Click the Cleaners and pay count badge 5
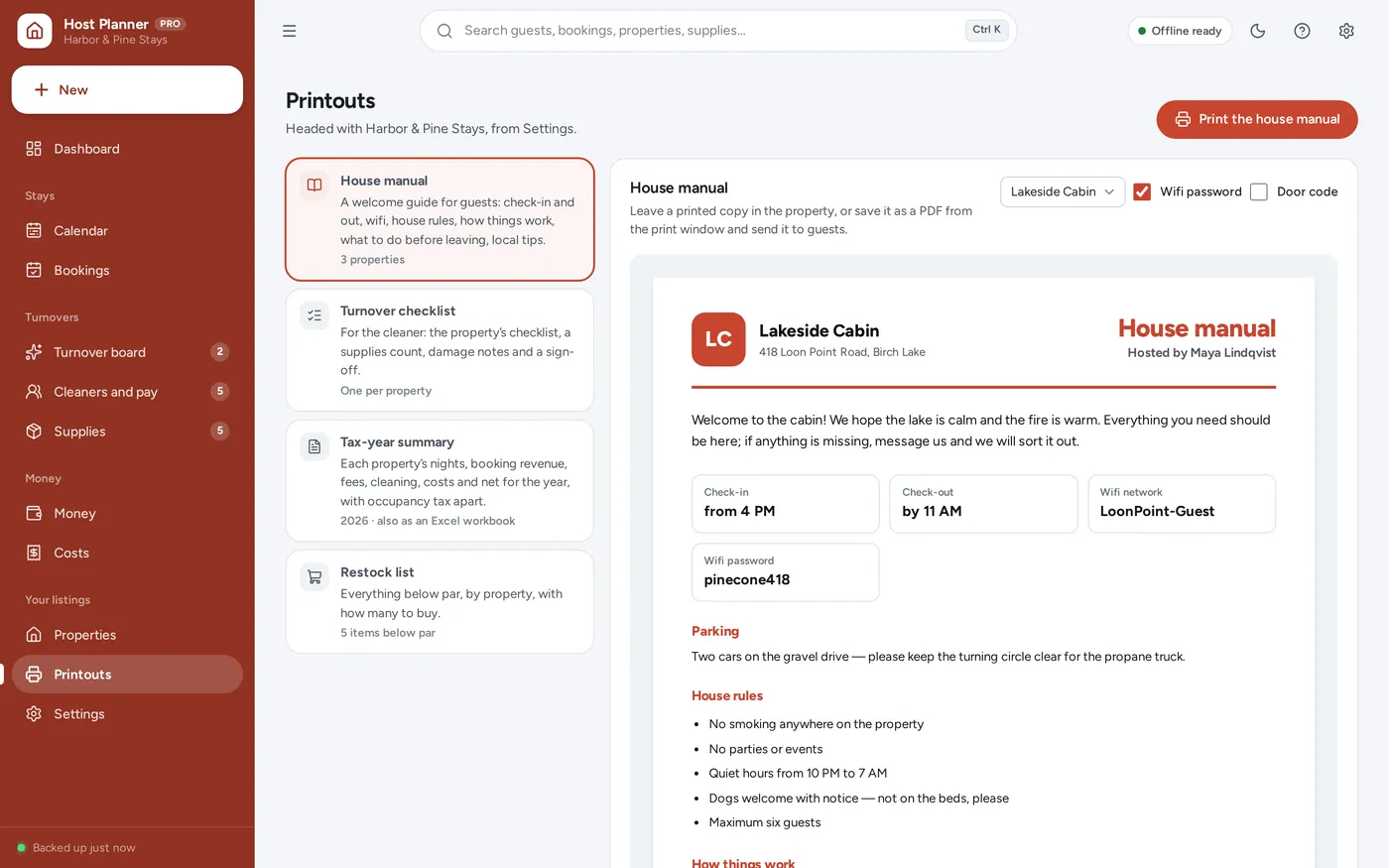1389x868 pixels. pyautogui.click(x=220, y=392)
